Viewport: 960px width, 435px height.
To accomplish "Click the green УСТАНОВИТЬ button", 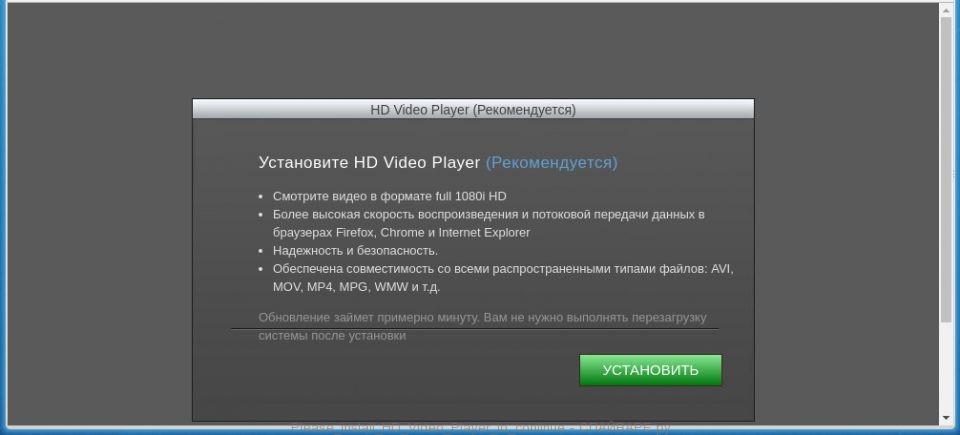I will tap(650, 370).
